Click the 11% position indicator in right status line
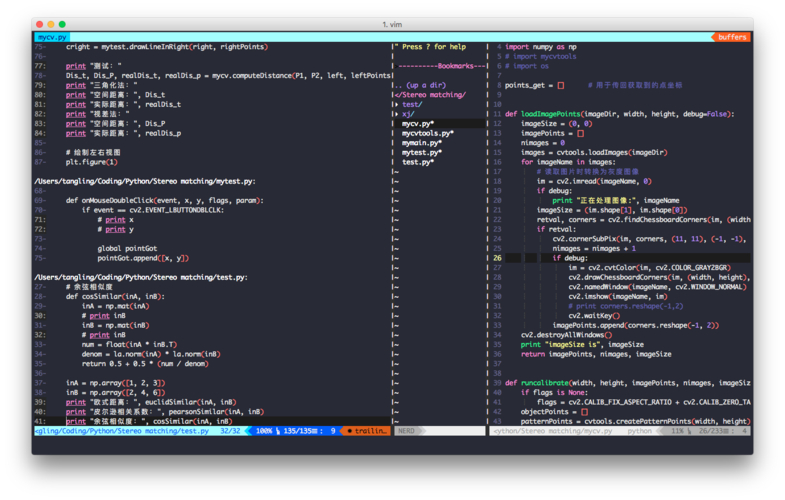 [677, 431]
